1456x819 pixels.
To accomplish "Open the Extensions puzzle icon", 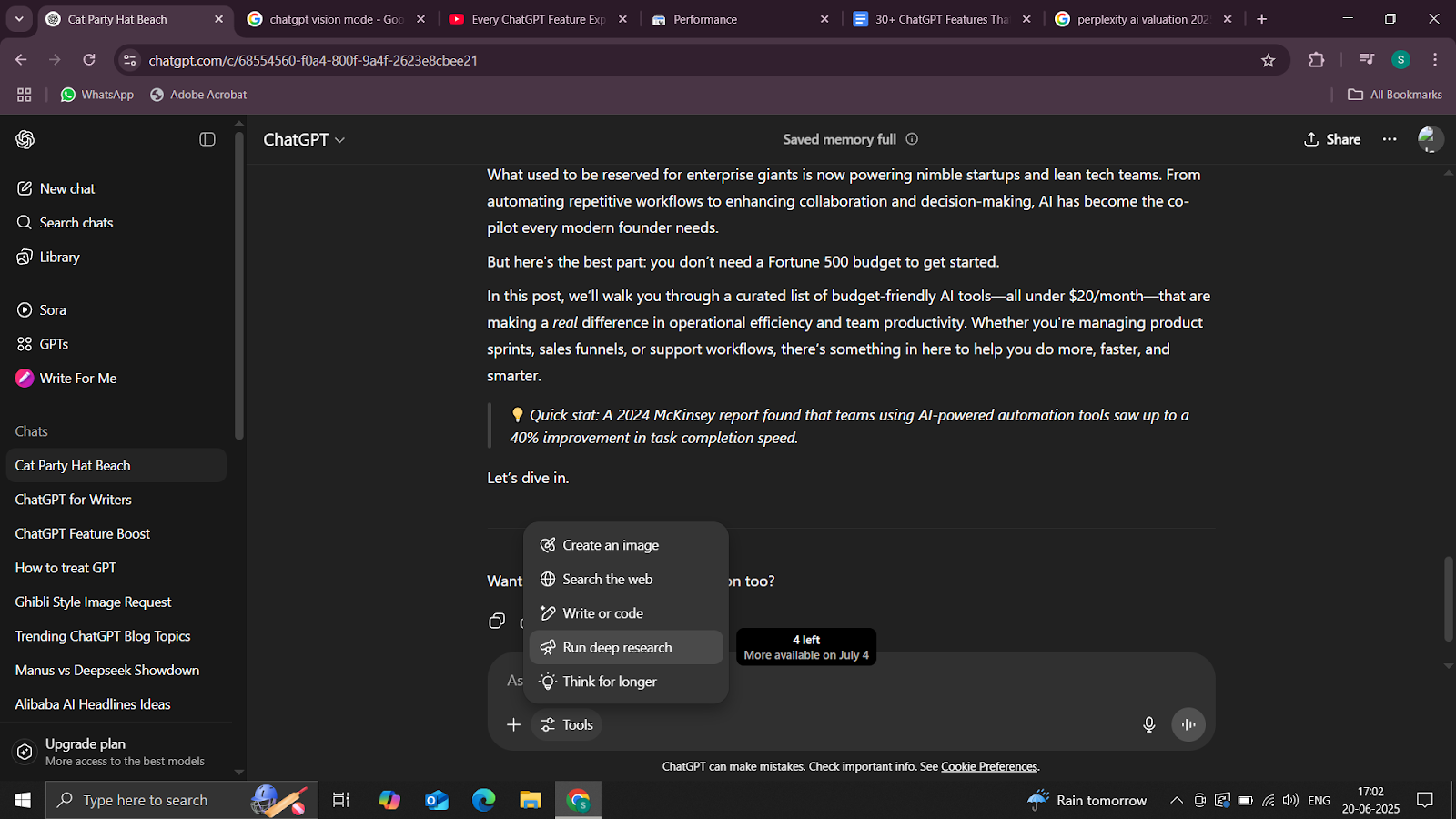I will [x=1316, y=60].
